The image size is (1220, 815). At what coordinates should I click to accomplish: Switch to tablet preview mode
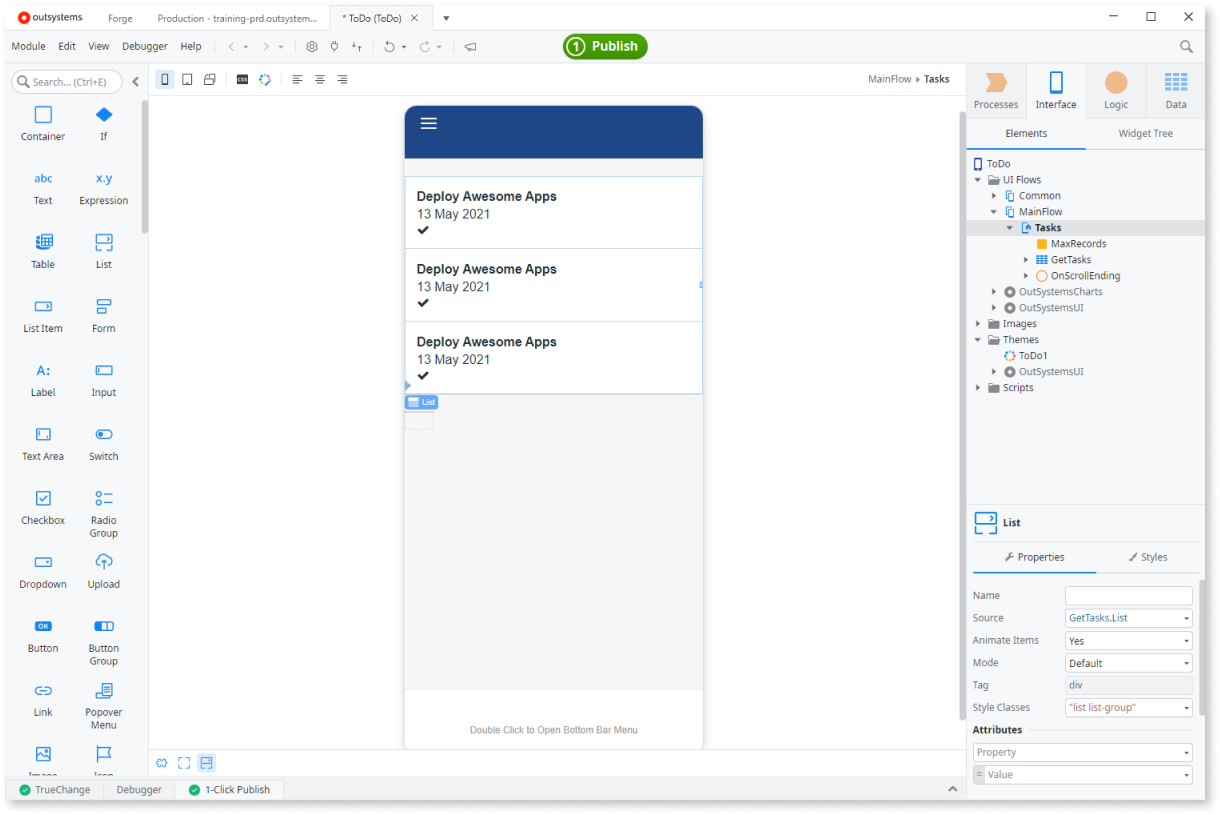187,79
